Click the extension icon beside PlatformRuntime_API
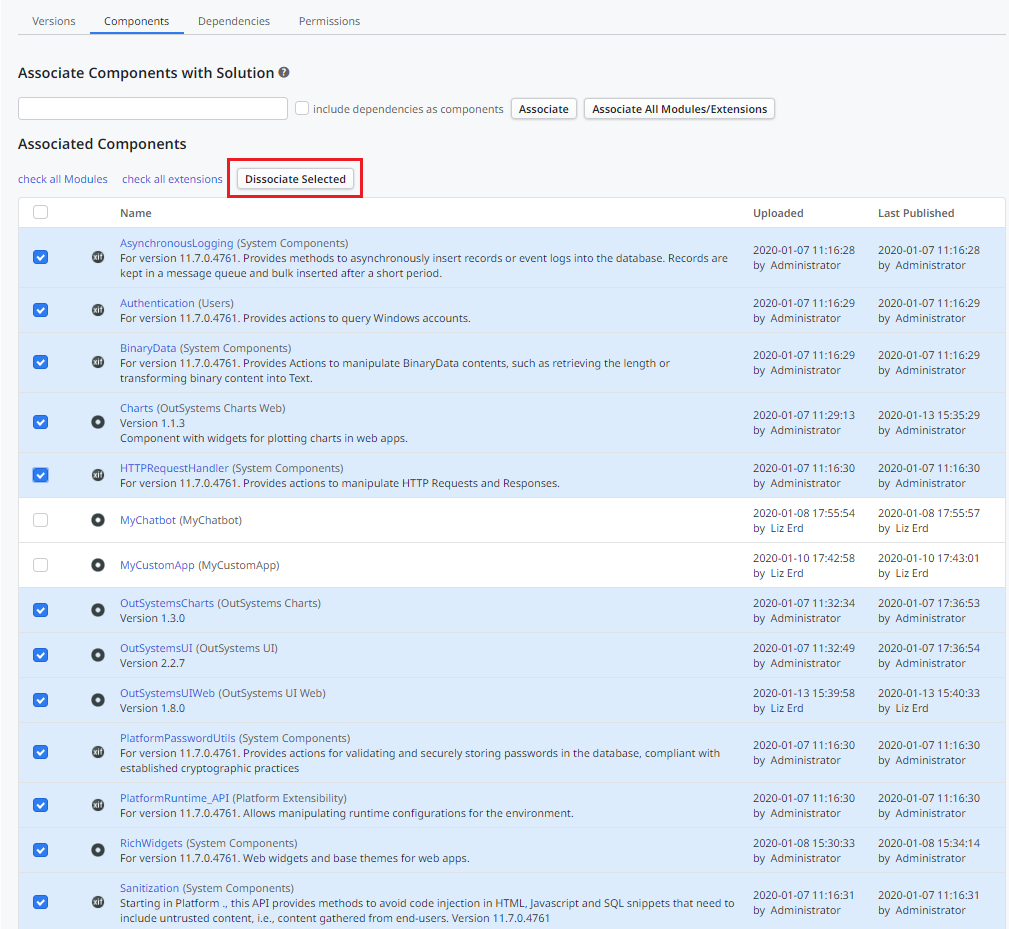The image size is (1009, 929). click(97, 805)
